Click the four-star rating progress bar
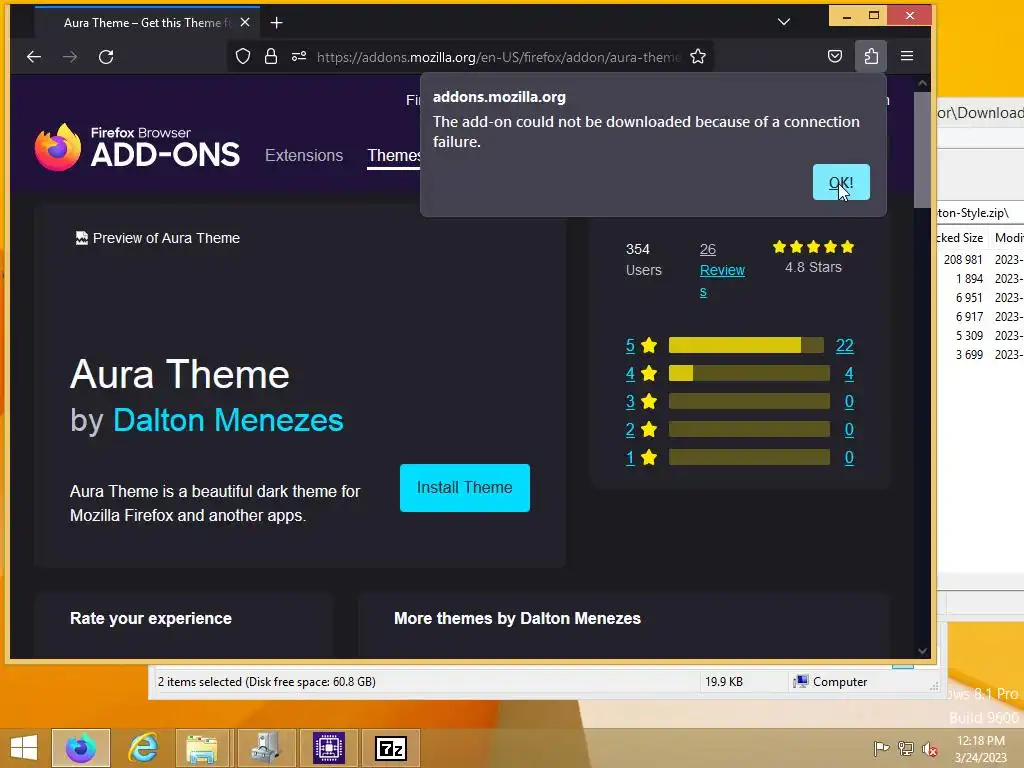 point(749,373)
